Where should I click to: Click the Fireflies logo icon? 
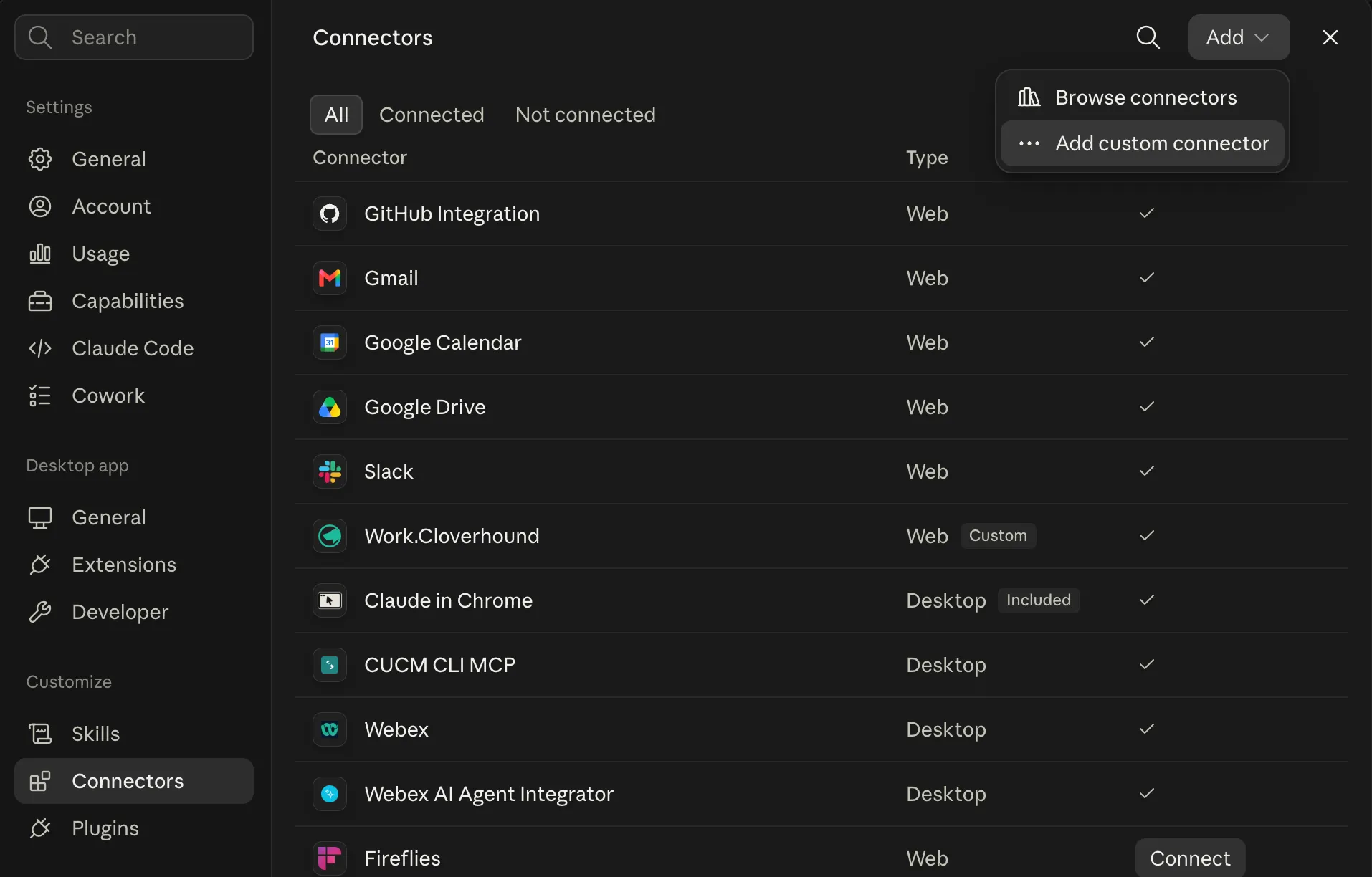click(x=330, y=858)
